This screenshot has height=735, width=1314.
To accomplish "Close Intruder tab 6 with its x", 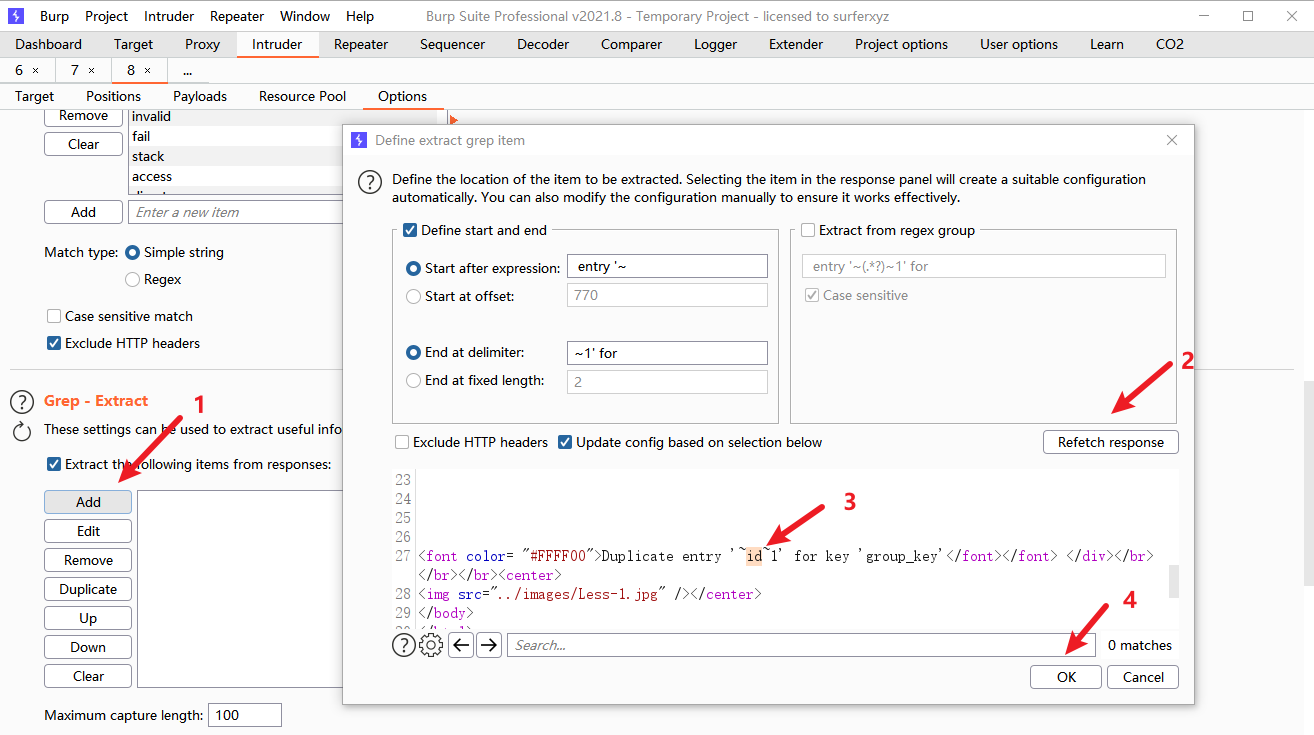I will point(35,71).
